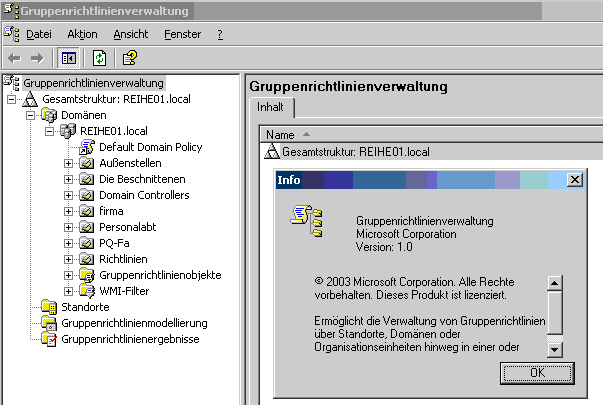Click the Forward arrow toolbar icon

[x=37, y=58]
